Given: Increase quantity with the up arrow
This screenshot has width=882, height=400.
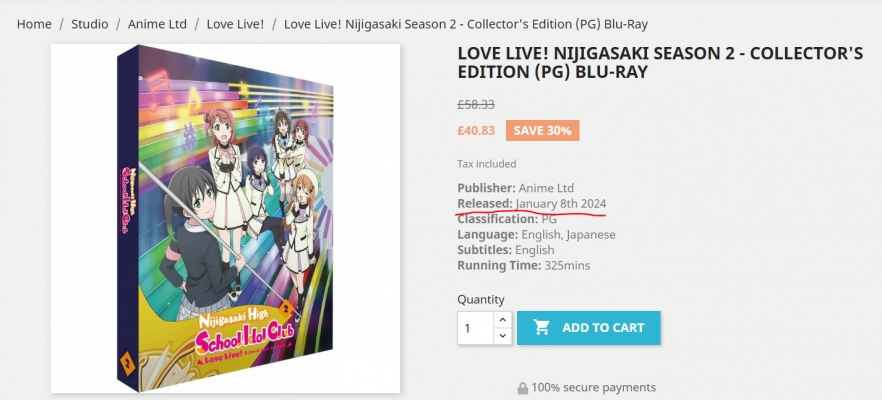Looking at the screenshot, I should tap(503, 319).
